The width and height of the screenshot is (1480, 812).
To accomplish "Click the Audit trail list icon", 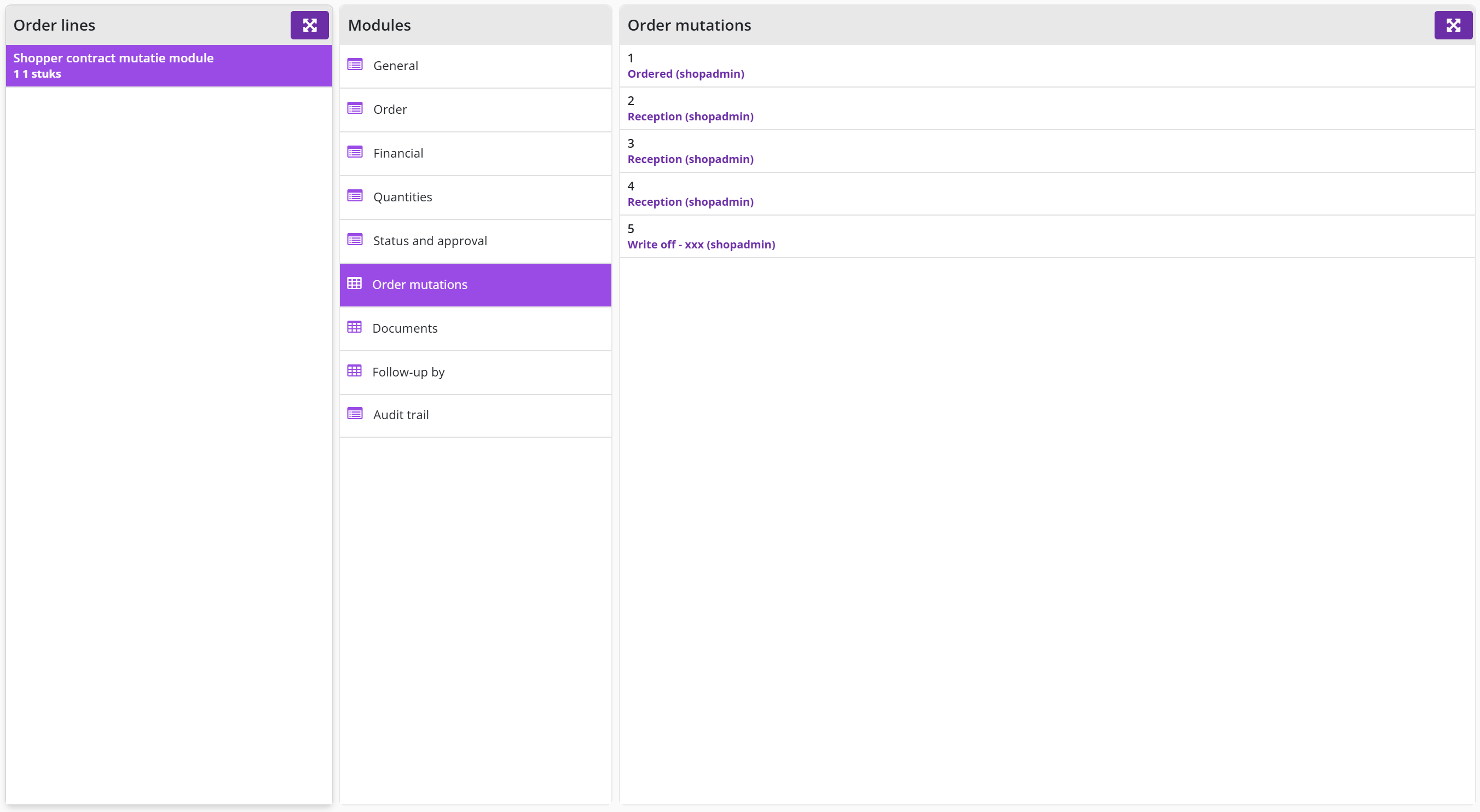I will point(355,414).
